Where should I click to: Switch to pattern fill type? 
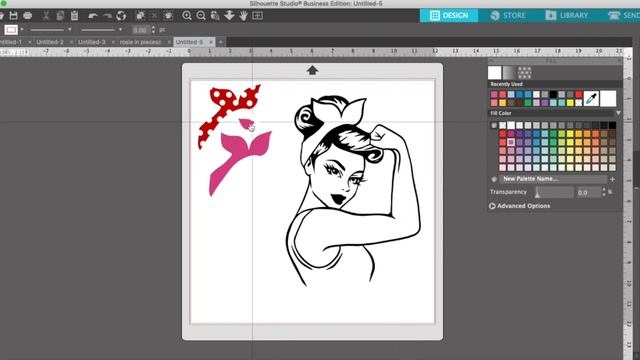(x=524, y=73)
